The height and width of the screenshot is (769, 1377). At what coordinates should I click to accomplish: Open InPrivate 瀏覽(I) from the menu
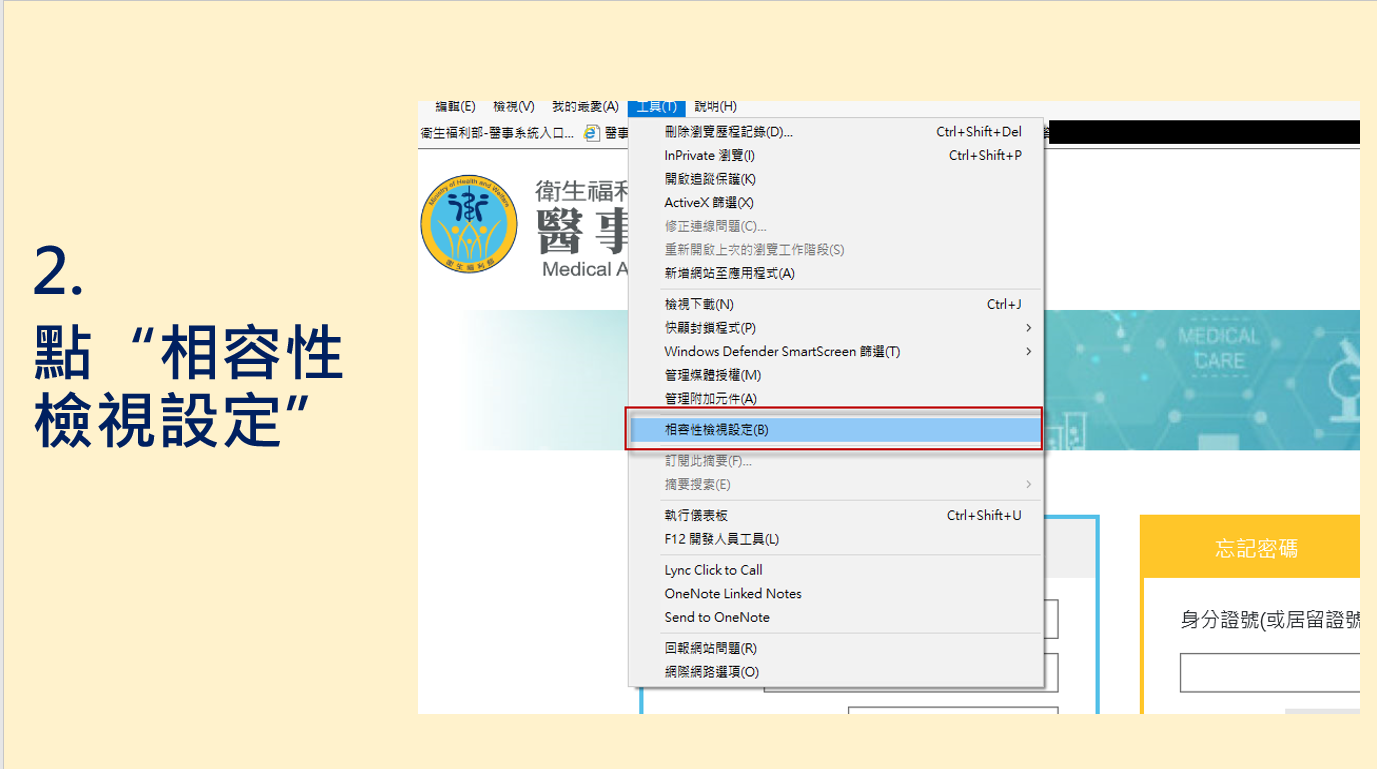point(709,156)
